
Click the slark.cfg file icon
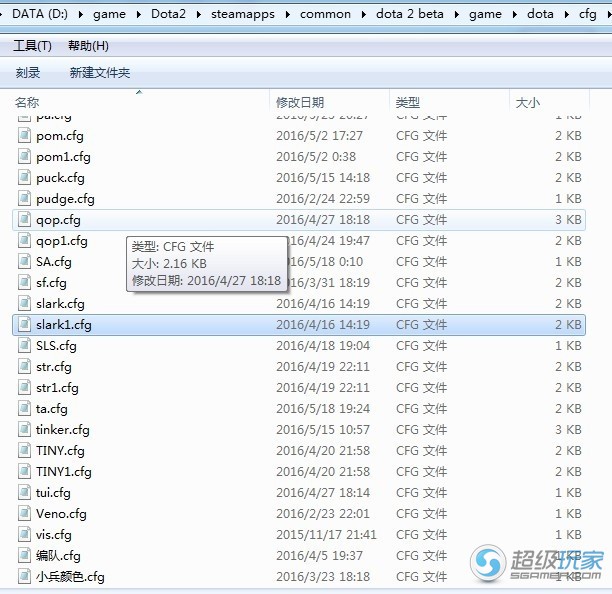(24, 304)
